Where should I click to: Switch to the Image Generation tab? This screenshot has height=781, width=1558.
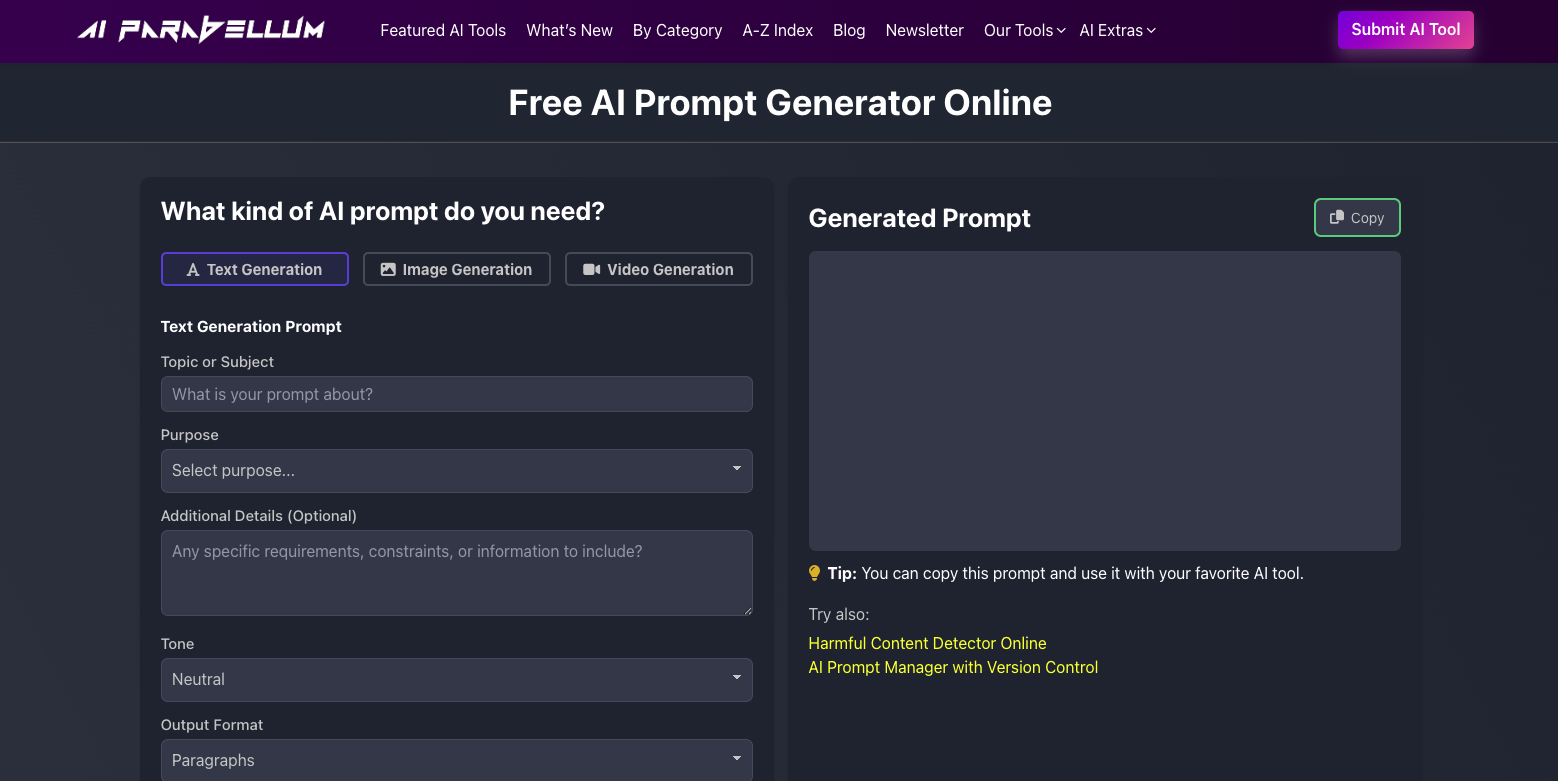[x=456, y=268]
